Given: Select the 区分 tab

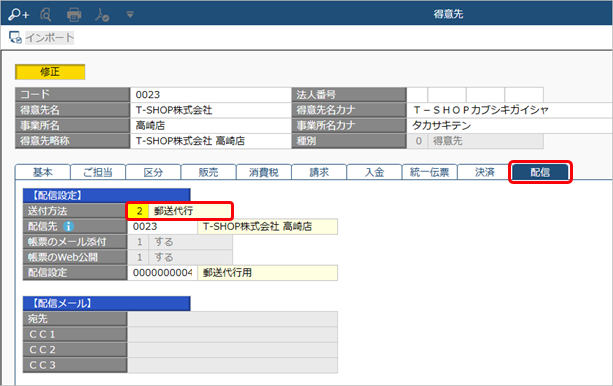Looking at the screenshot, I should coord(153,172).
